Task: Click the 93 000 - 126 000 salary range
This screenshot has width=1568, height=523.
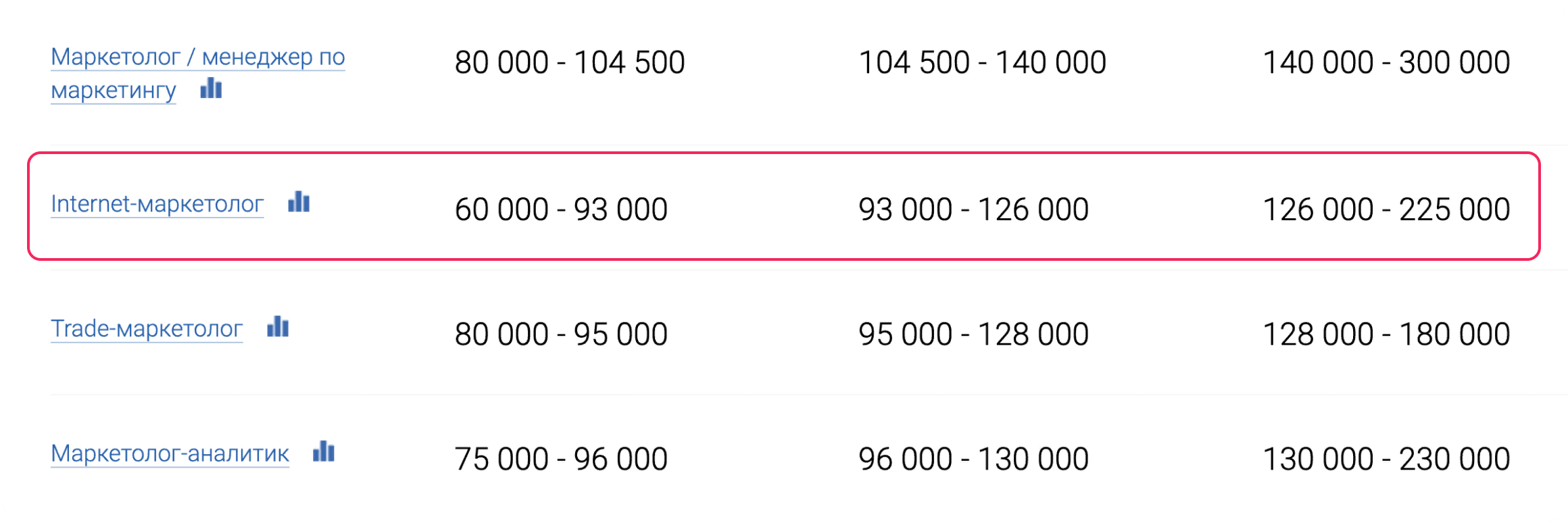Action: [973, 209]
